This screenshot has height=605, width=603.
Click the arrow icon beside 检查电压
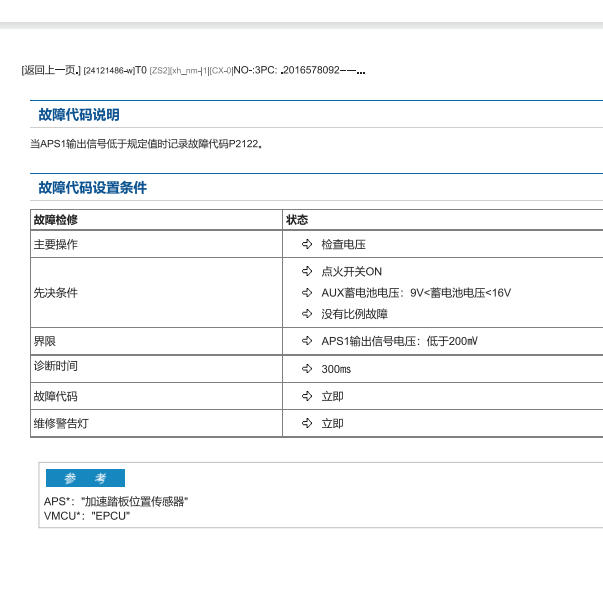pos(307,244)
